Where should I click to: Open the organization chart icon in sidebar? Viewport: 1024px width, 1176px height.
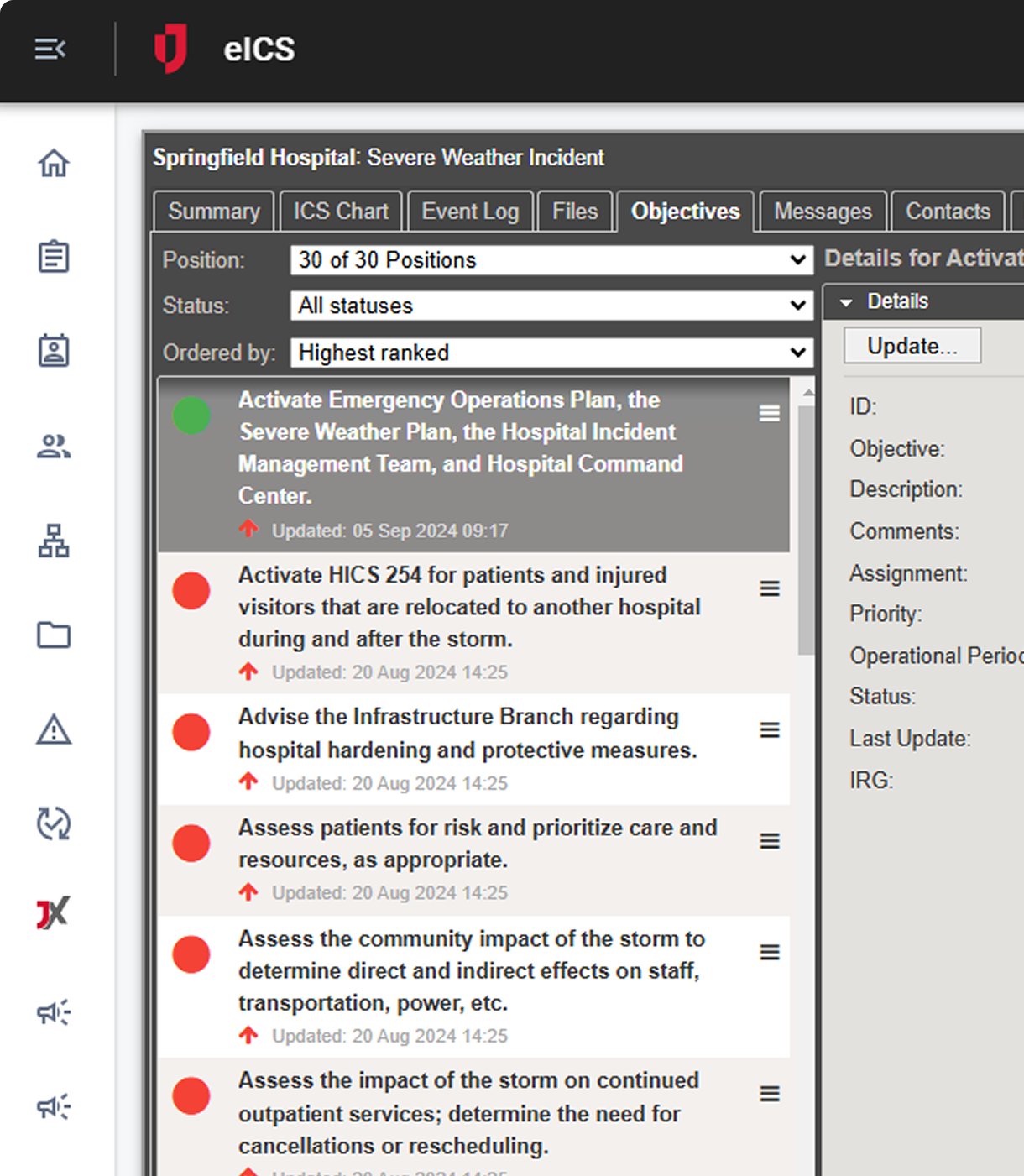coord(54,541)
